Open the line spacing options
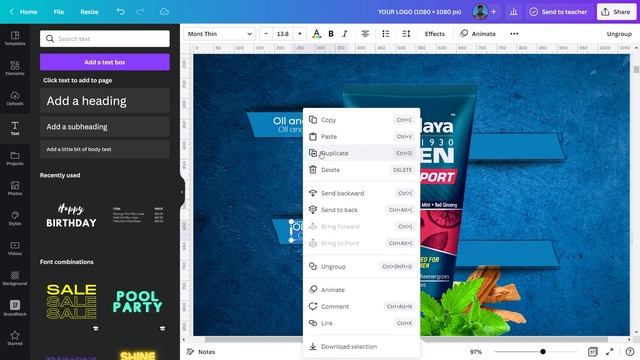Viewport: 640px width, 360px height. pyautogui.click(x=406, y=34)
